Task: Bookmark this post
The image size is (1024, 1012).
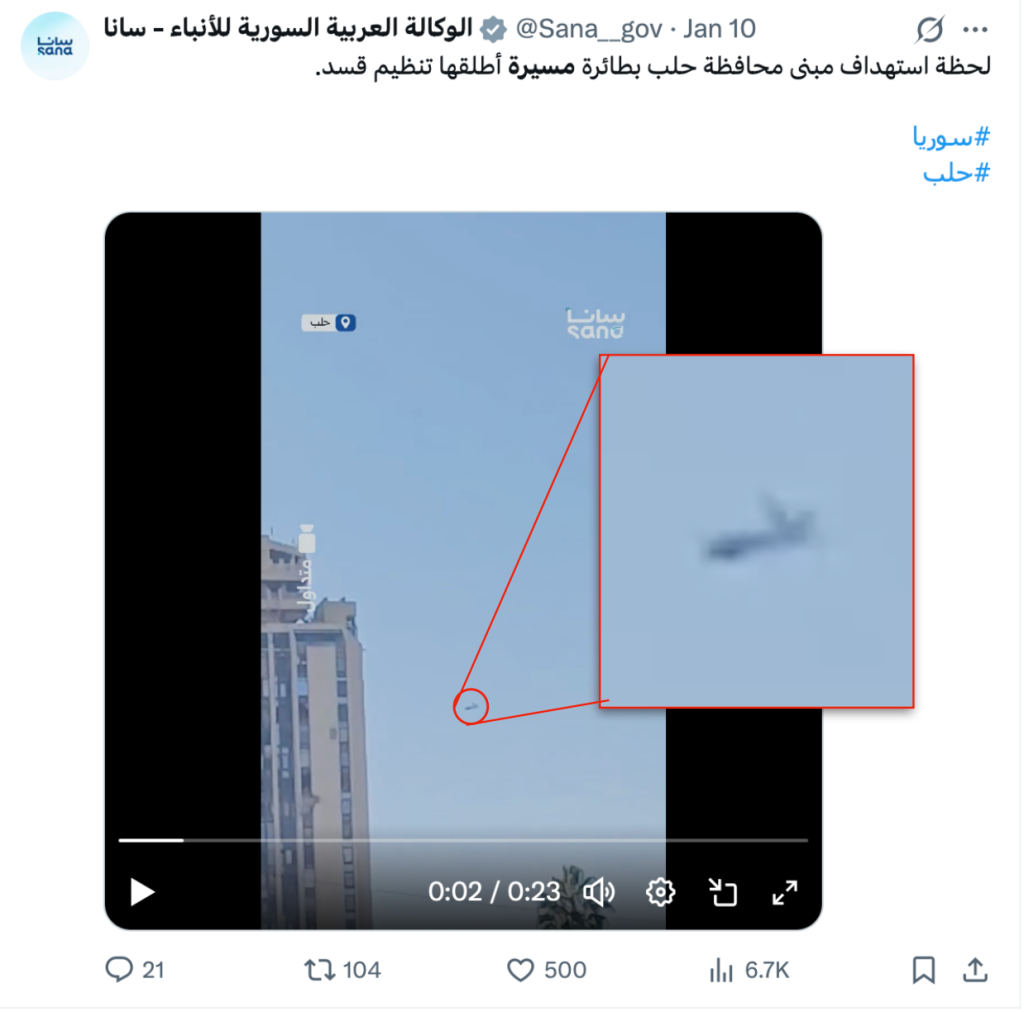Action: [925, 972]
